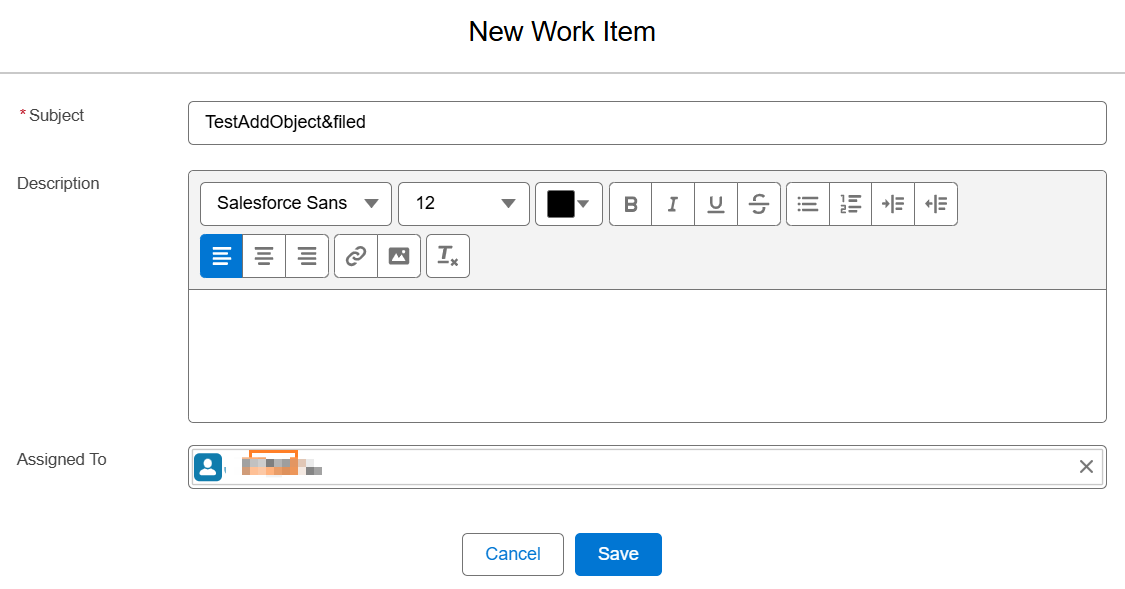This screenshot has height=589, width=1125.
Task: Open the font size 12 dropdown
Action: point(464,204)
